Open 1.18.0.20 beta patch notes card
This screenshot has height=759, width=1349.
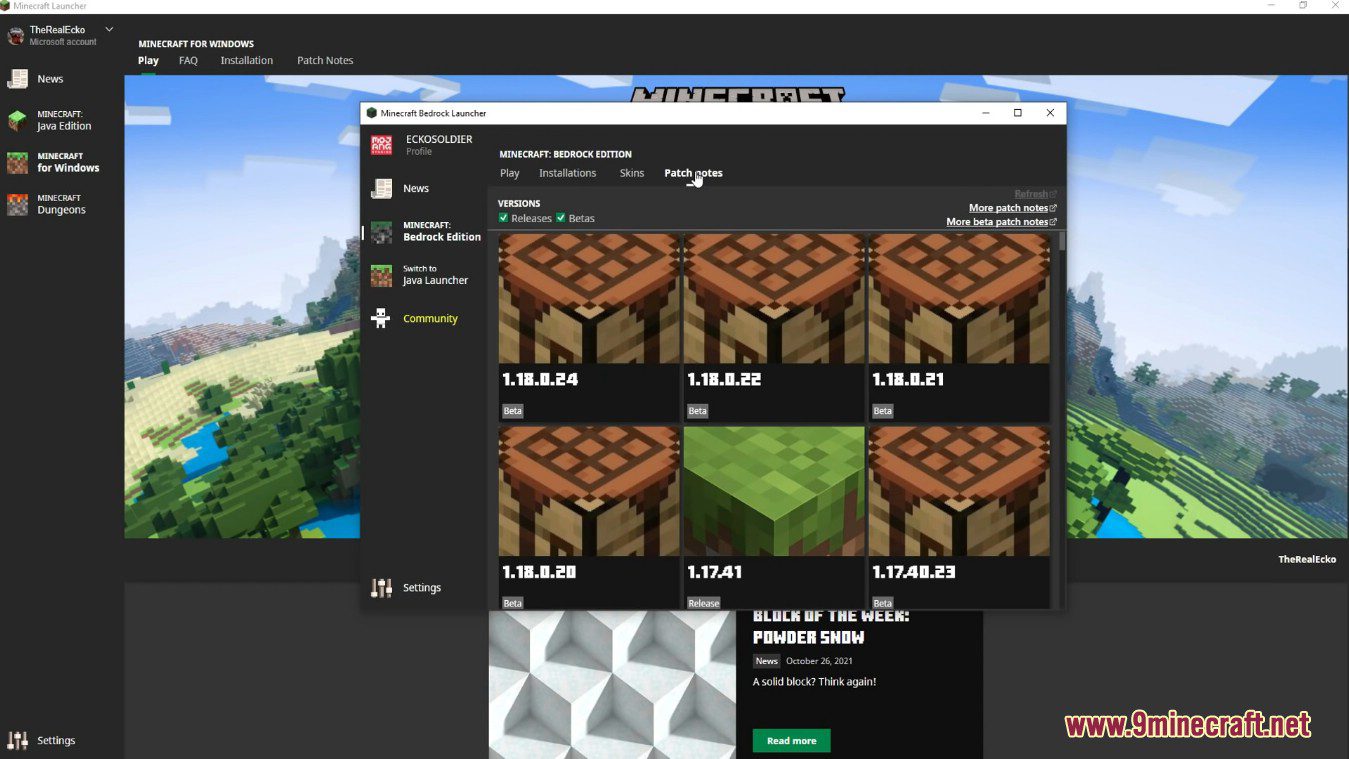(589, 517)
